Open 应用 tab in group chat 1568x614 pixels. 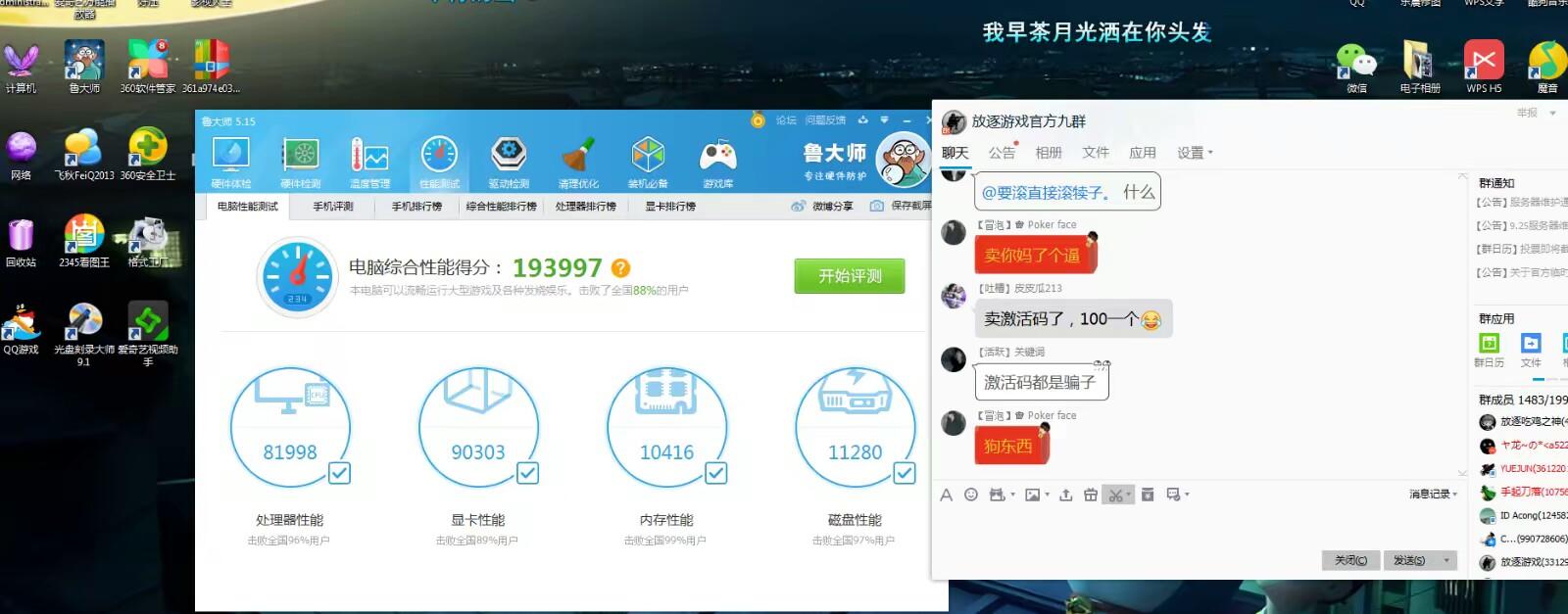[x=1143, y=153]
